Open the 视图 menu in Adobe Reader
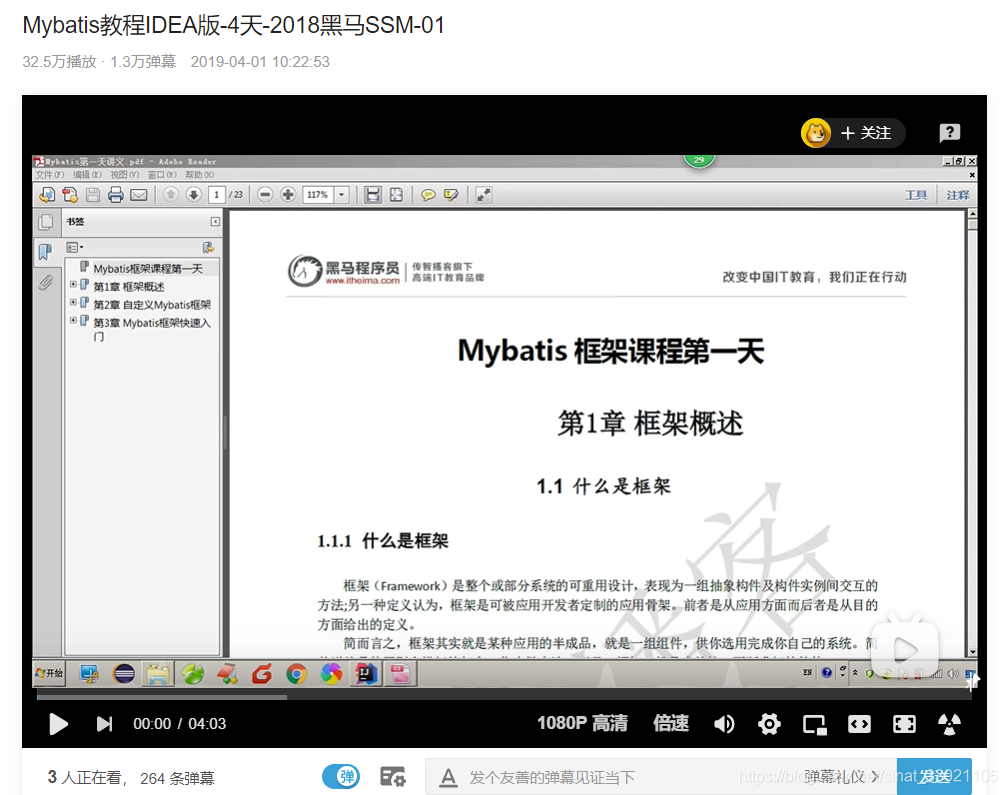Screen dimensions: 1008x795 click(x=125, y=175)
